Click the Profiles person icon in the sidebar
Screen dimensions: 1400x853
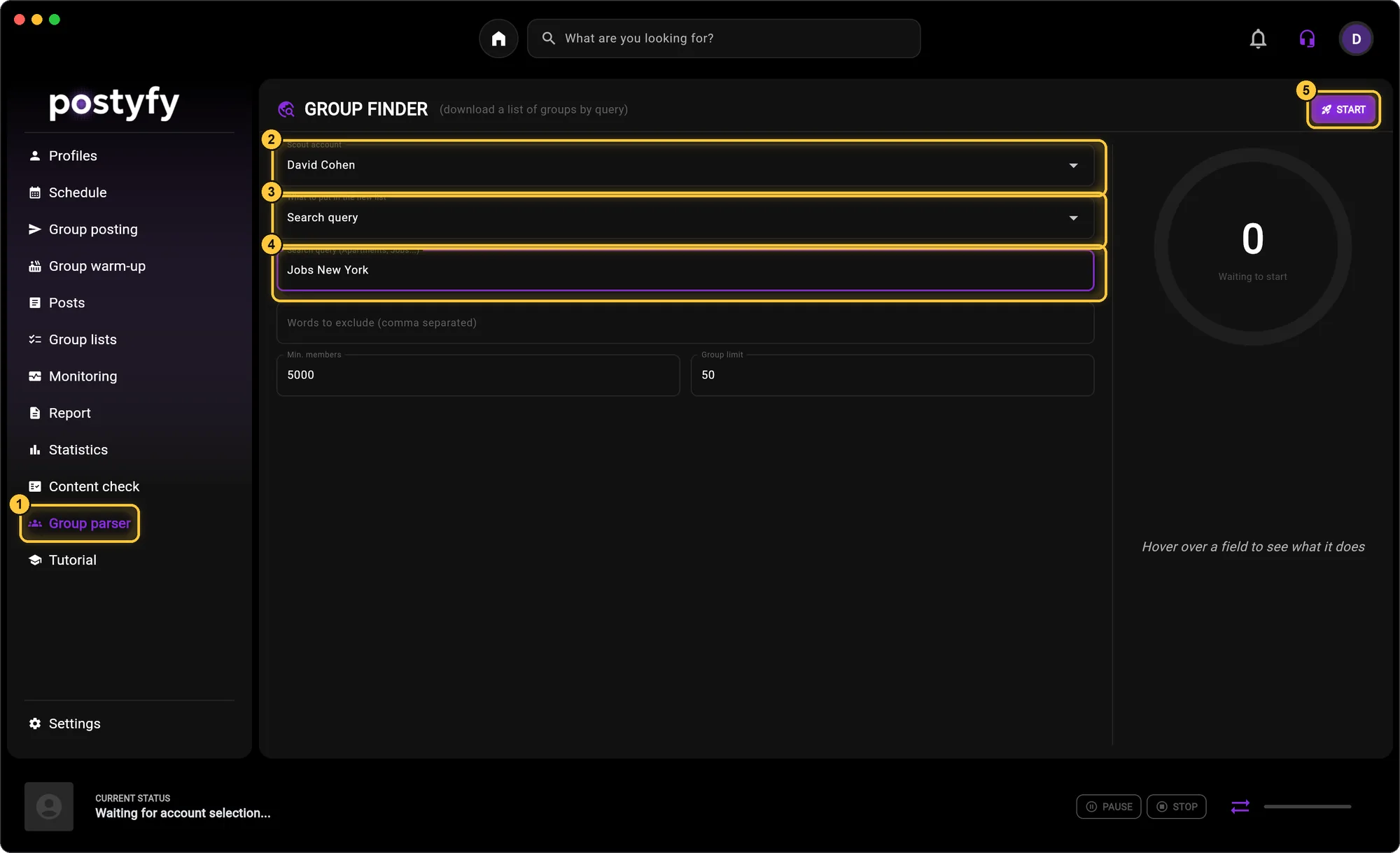(x=34, y=155)
